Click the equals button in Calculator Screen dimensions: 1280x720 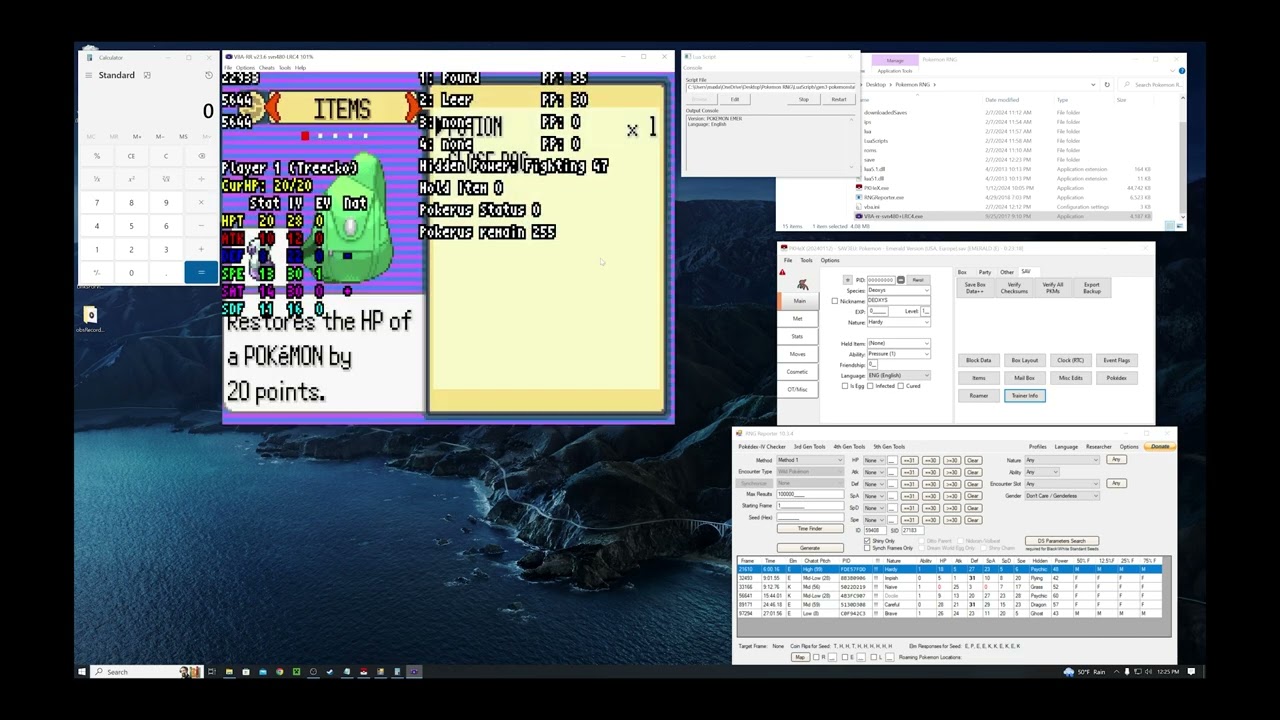(x=201, y=272)
